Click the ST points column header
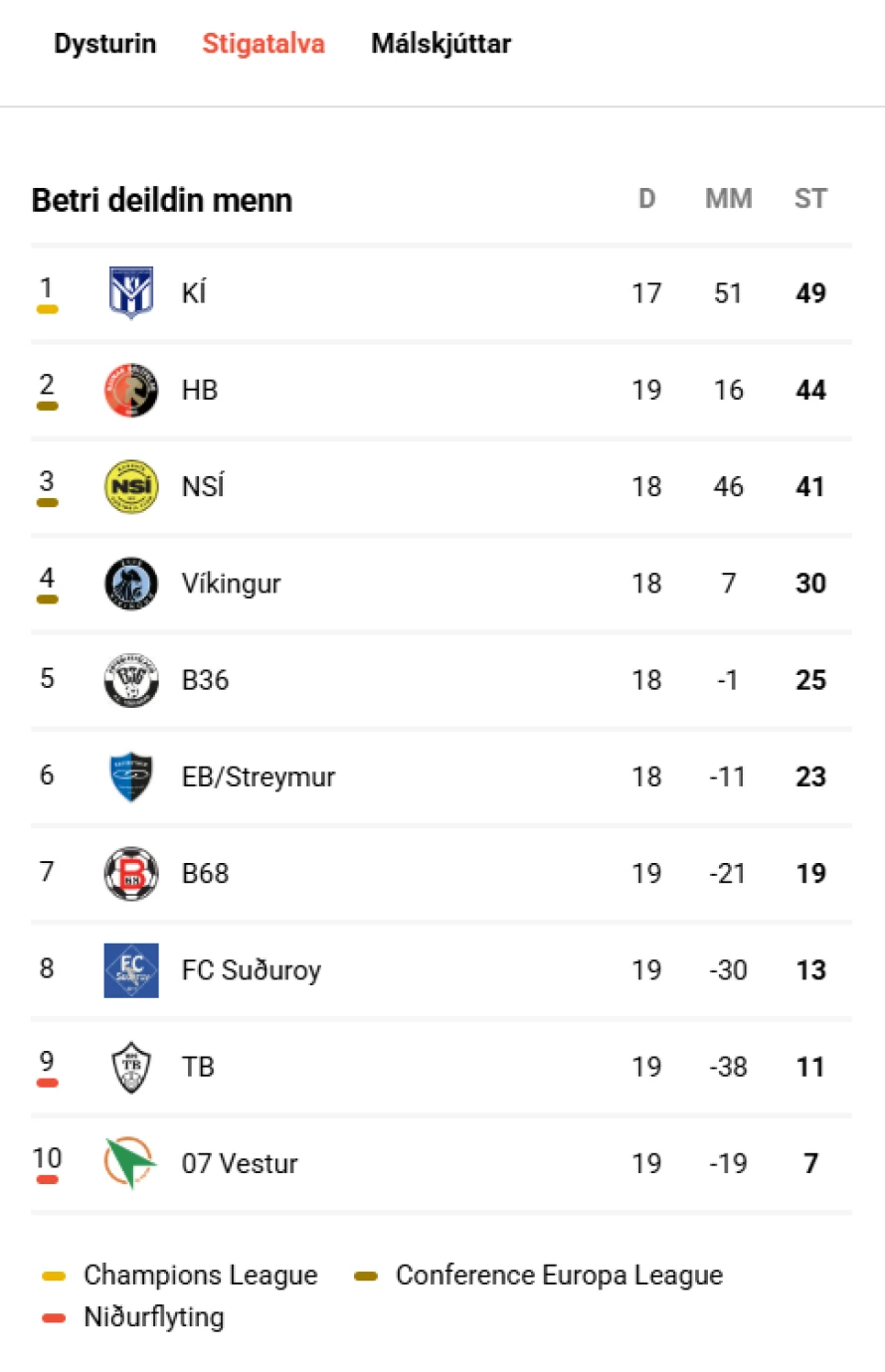 tap(810, 199)
